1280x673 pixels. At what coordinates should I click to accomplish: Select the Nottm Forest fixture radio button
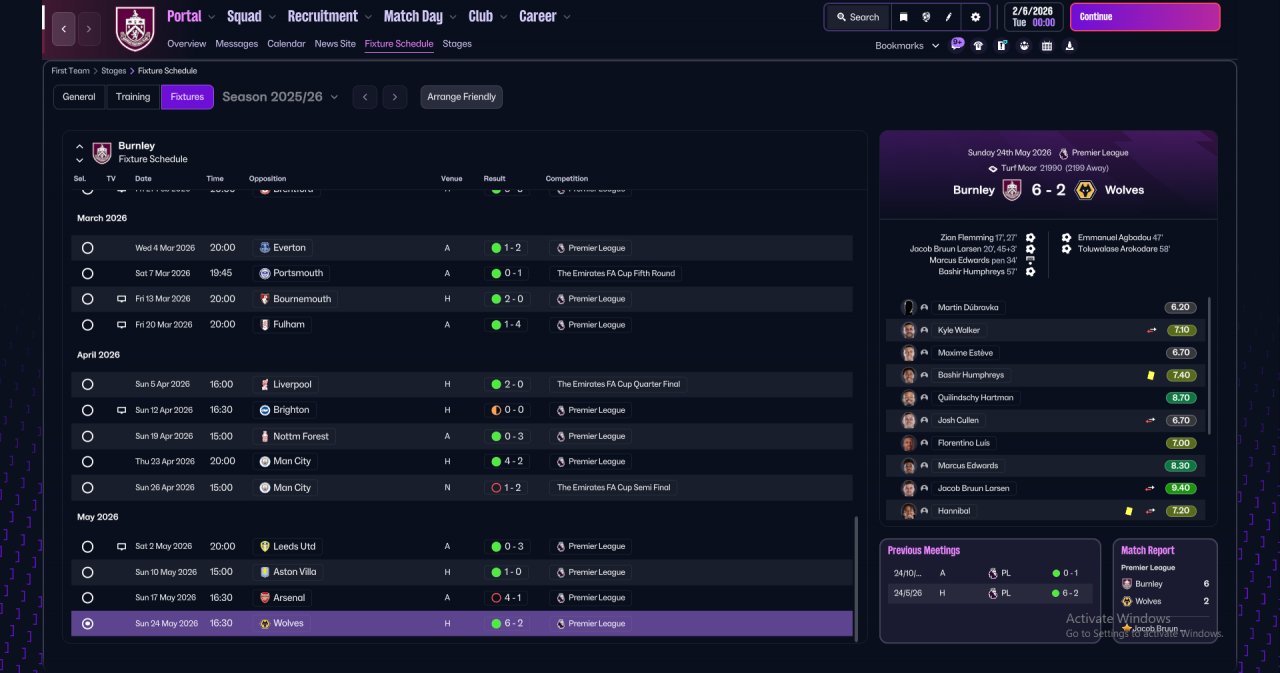pos(88,436)
